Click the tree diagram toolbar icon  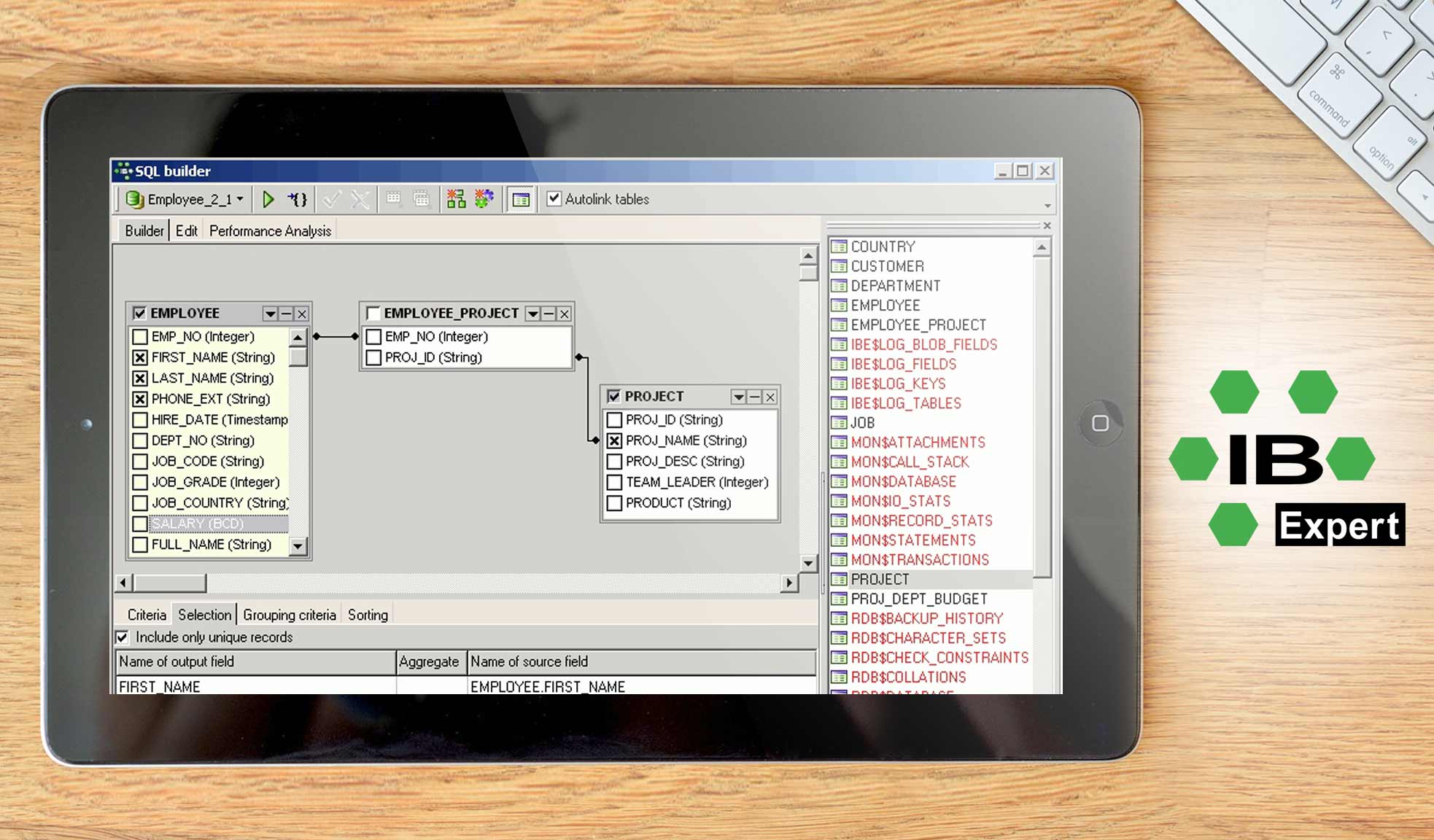pos(456,199)
